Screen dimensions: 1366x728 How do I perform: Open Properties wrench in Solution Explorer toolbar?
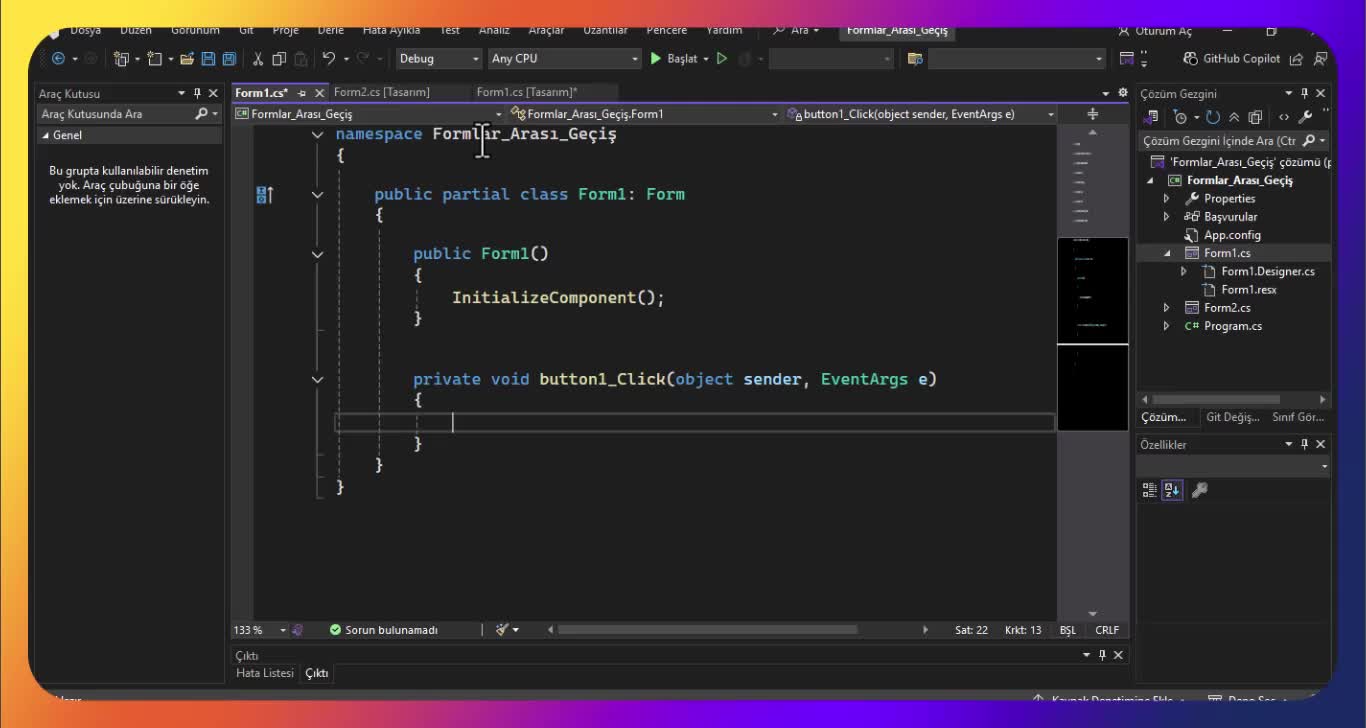click(x=1305, y=117)
